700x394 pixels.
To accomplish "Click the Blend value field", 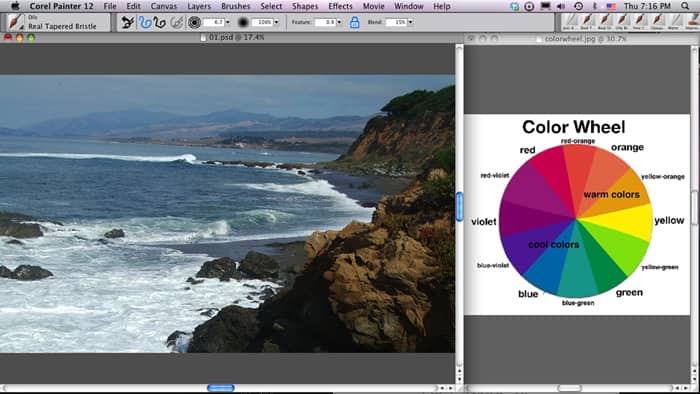I will [396, 22].
